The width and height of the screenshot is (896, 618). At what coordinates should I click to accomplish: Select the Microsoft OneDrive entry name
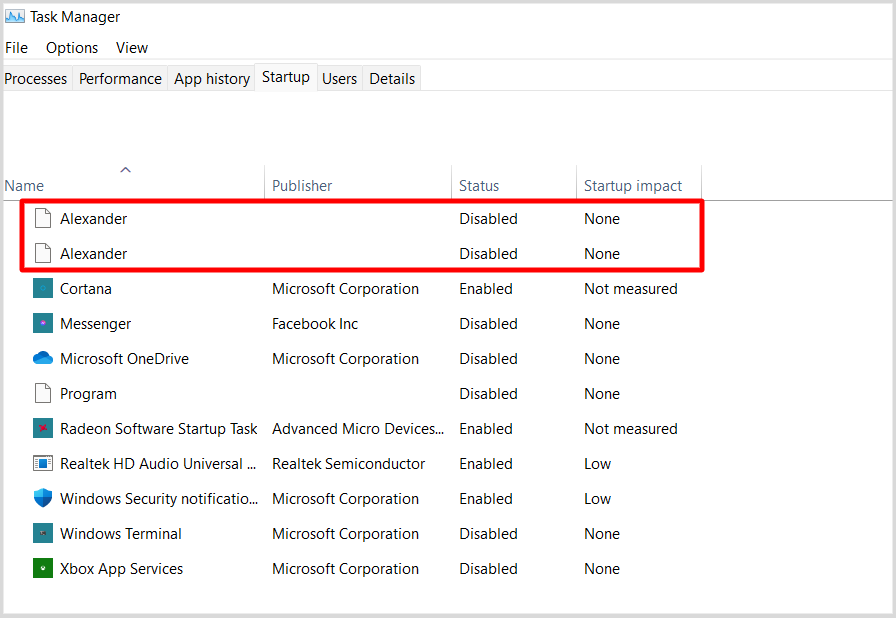coord(125,359)
